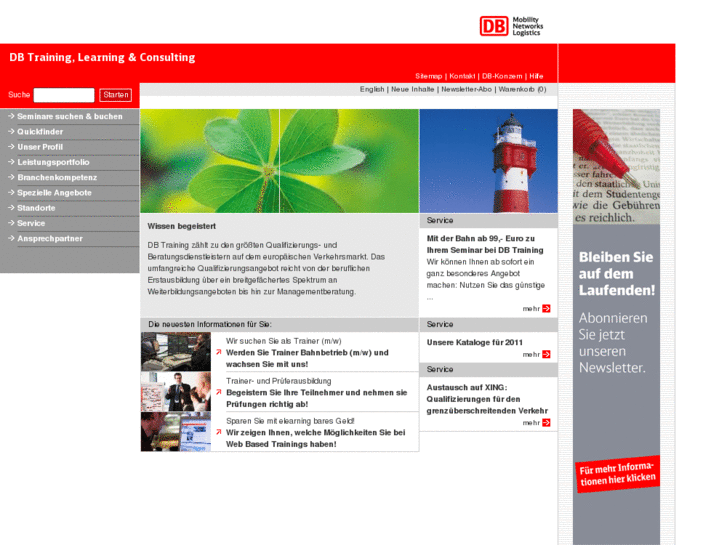Click arrow icon beside Standorte
This screenshot has height=545, width=727.
[11, 208]
